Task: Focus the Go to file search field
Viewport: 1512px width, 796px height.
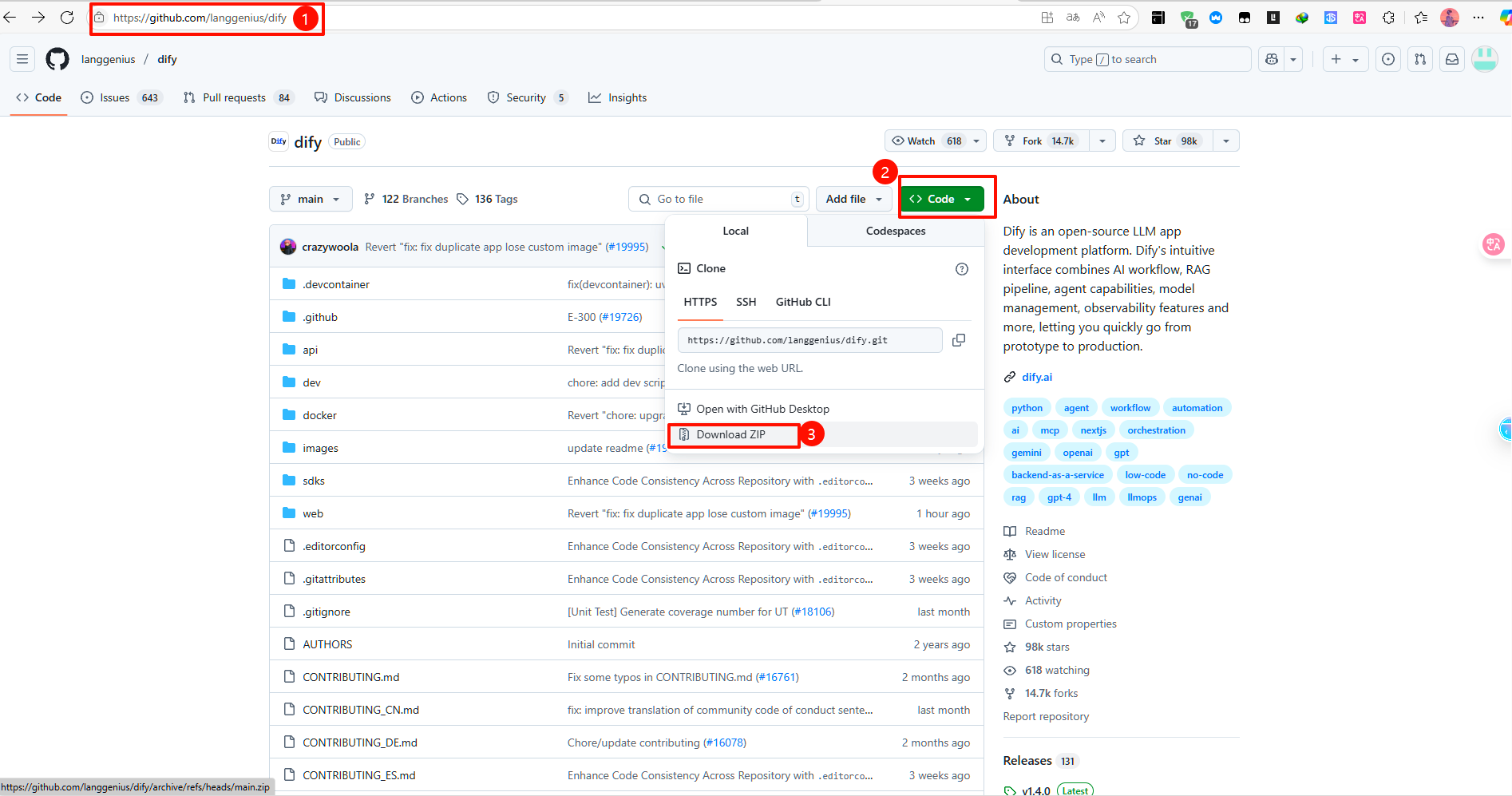Action: coord(718,199)
